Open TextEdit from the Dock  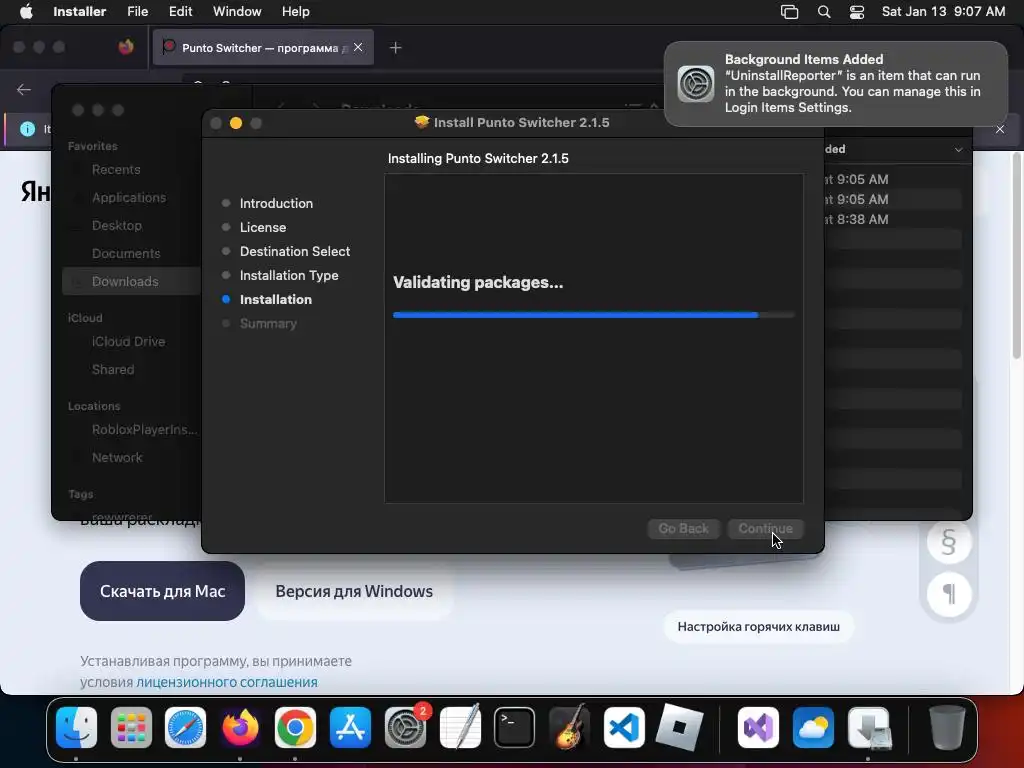coord(460,728)
